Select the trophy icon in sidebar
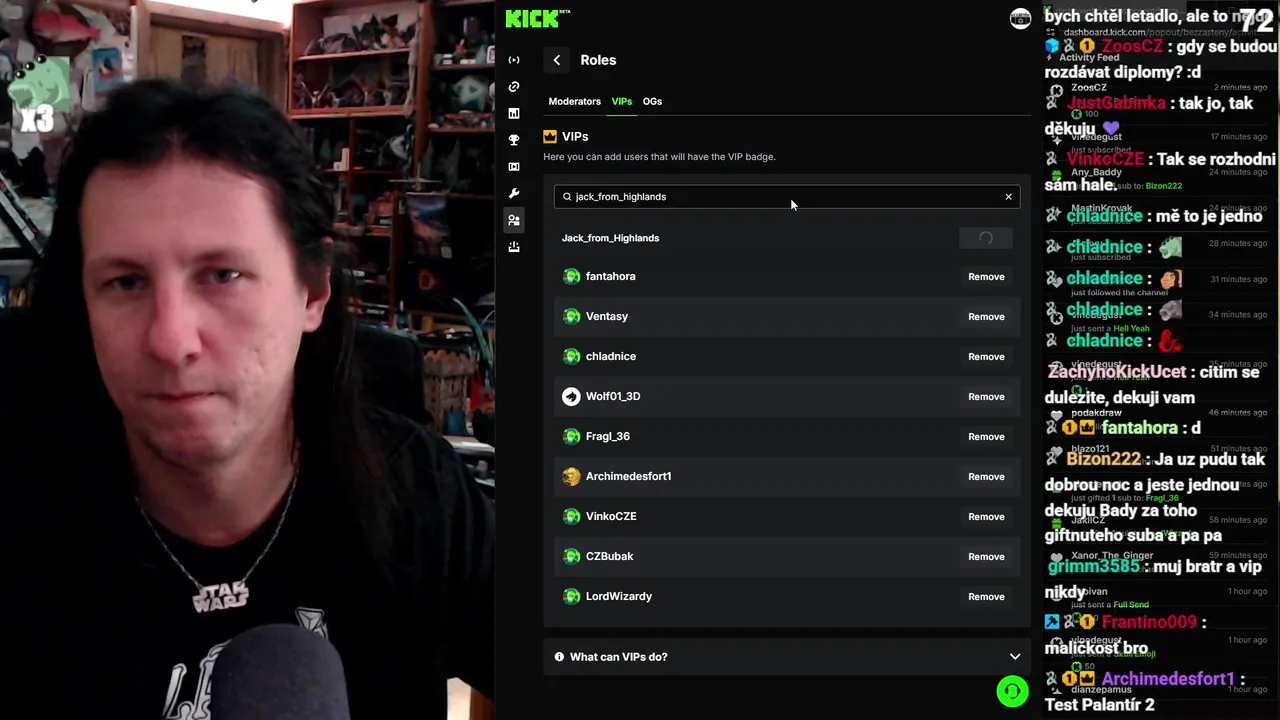The height and width of the screenshot is (720, 1280). pyautogui.click(x=514, y=140)
